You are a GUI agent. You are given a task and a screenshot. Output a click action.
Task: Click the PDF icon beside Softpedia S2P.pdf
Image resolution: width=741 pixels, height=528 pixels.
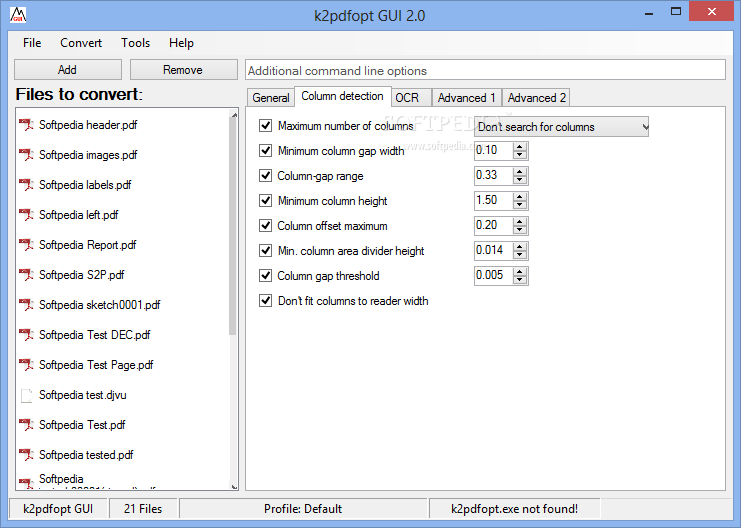(x=26, y=275)
